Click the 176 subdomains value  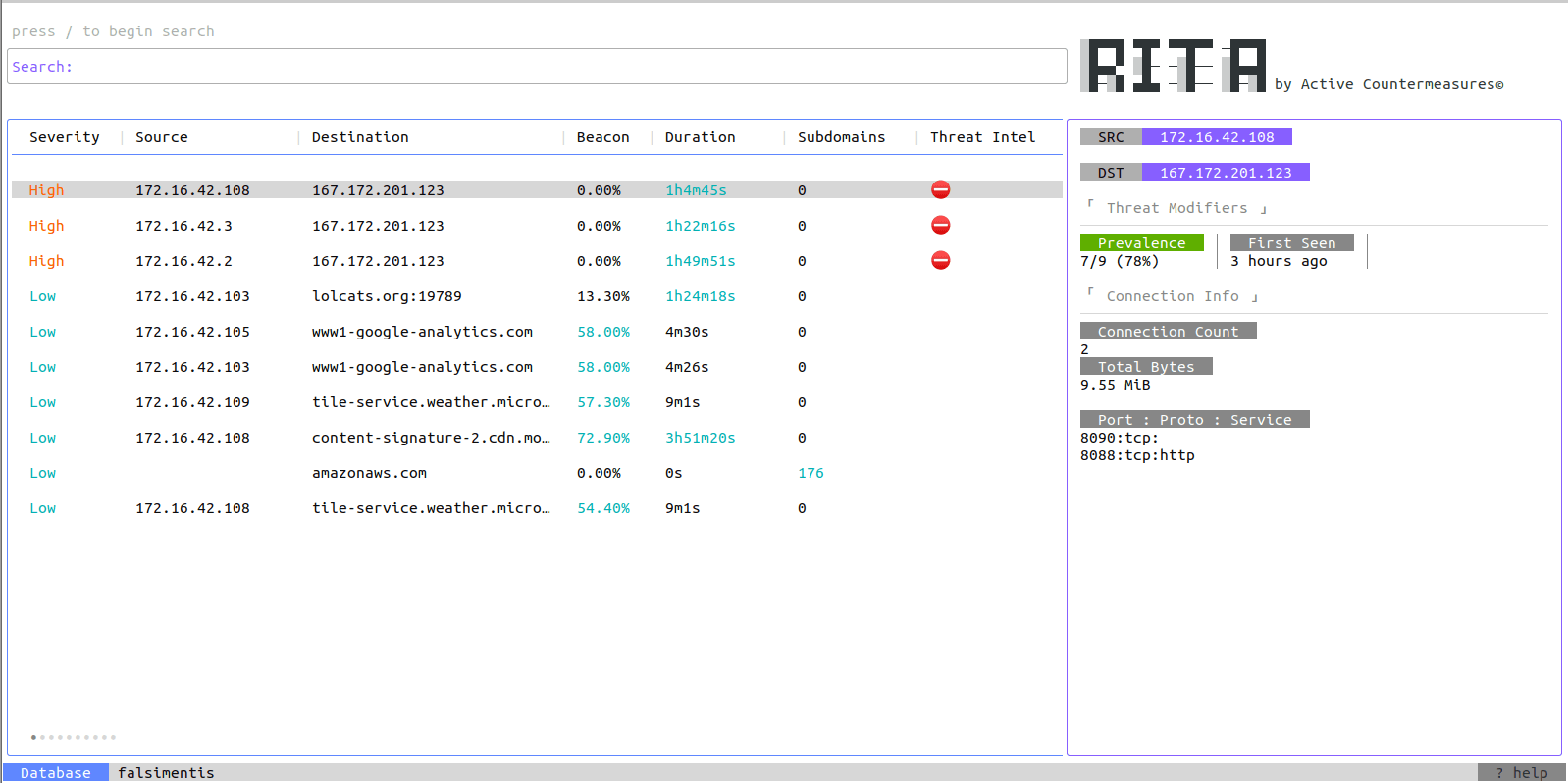tap(810, 473)
